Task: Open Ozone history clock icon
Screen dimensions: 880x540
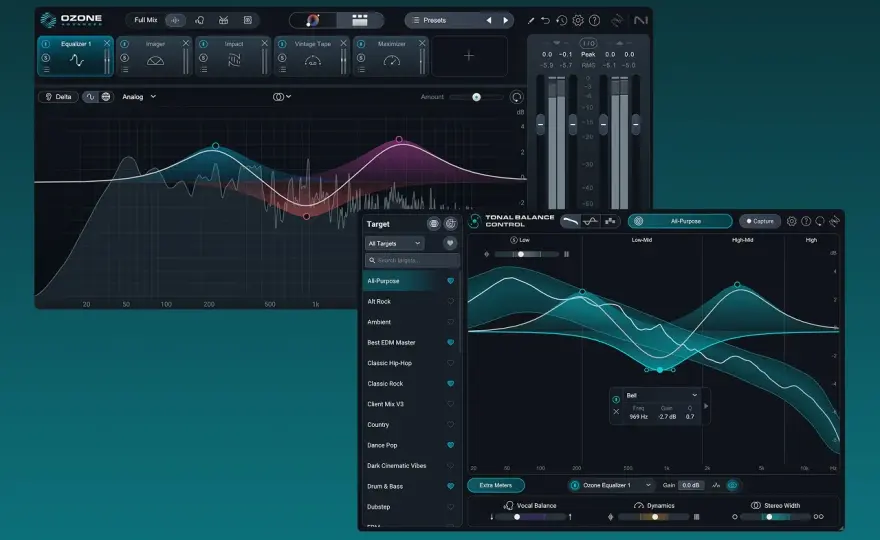Action: coord(561,21)
